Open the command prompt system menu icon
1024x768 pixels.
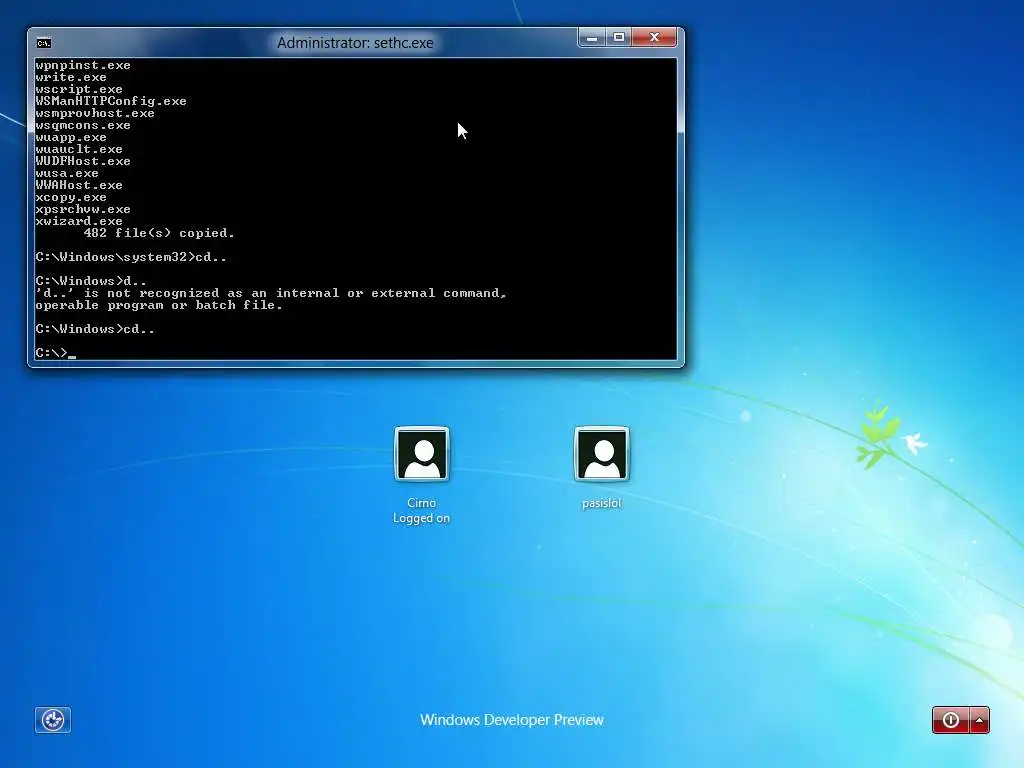click(44, 43)
